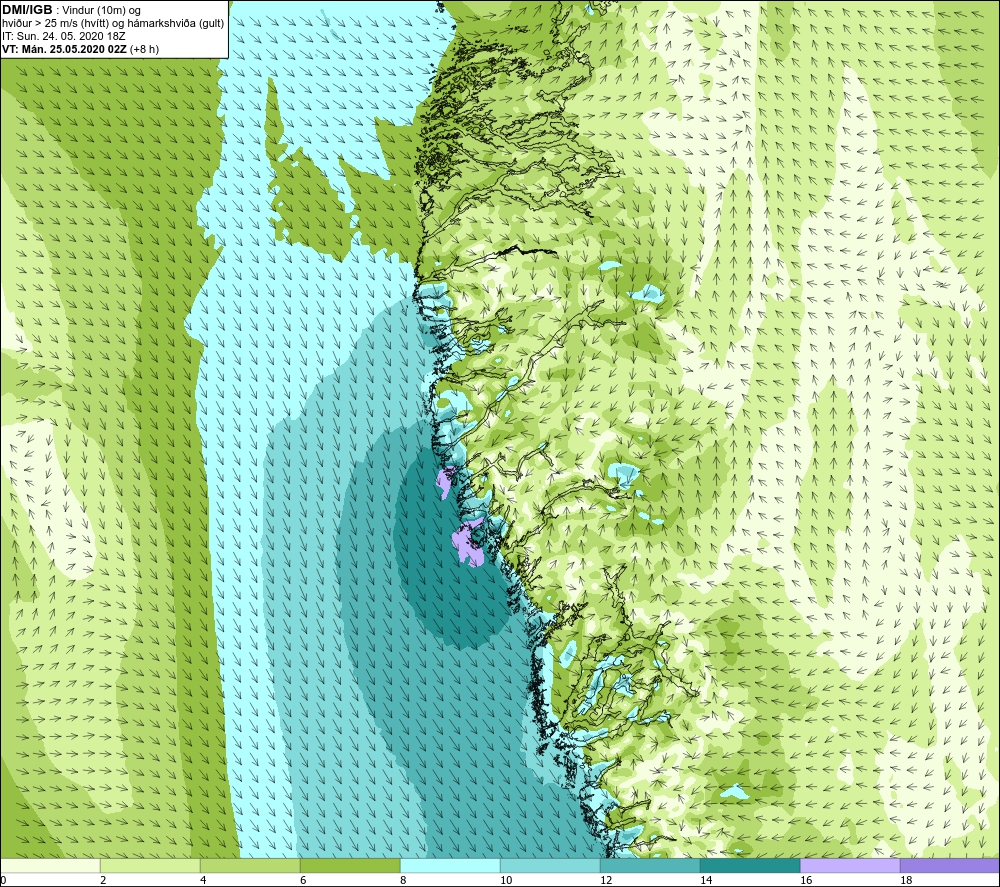Click the legend value label '18'
The width and height of the screenshot is (1000, 887).
(906, 880)
